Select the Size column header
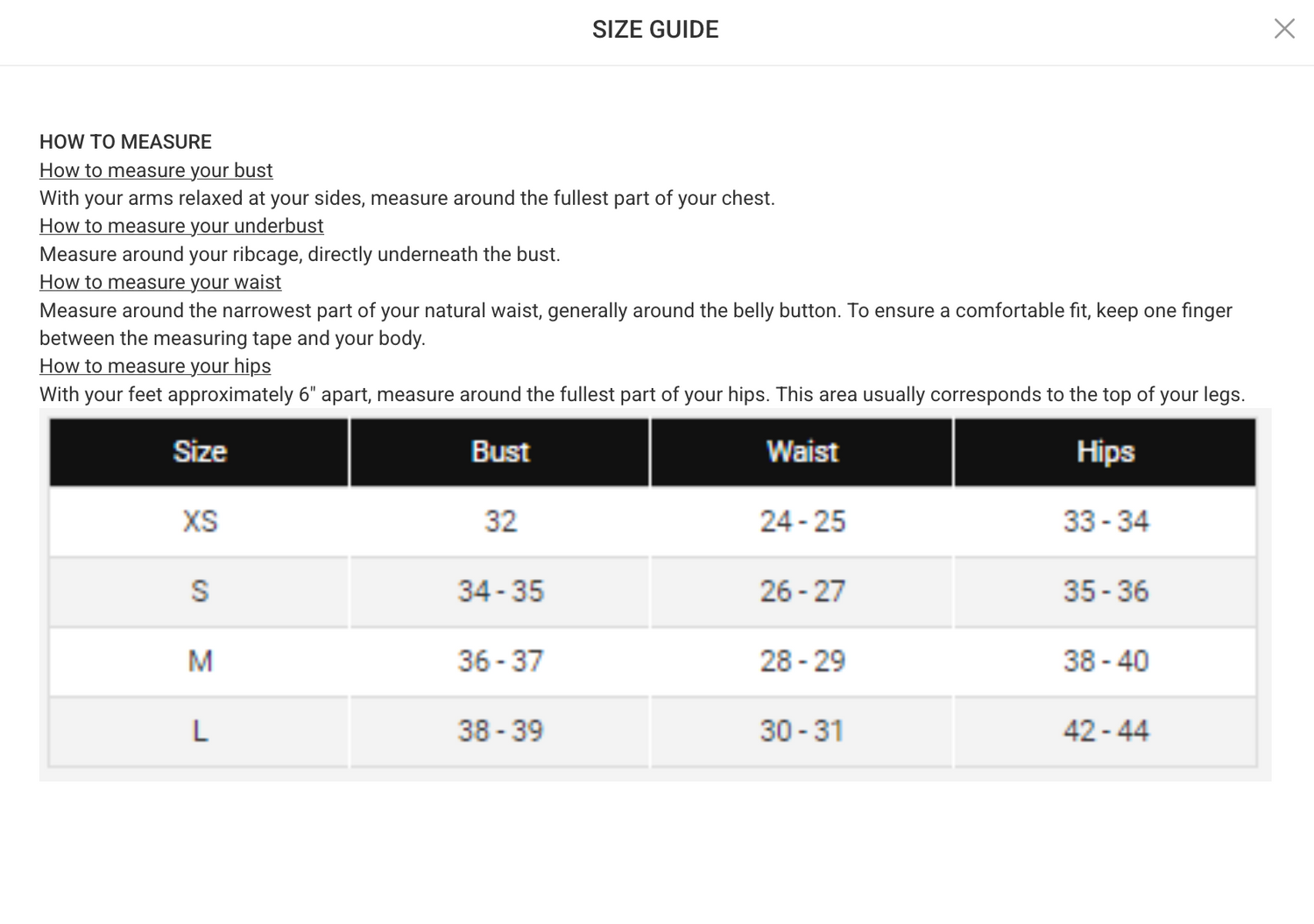The image size is (1314, 924). 200,452
